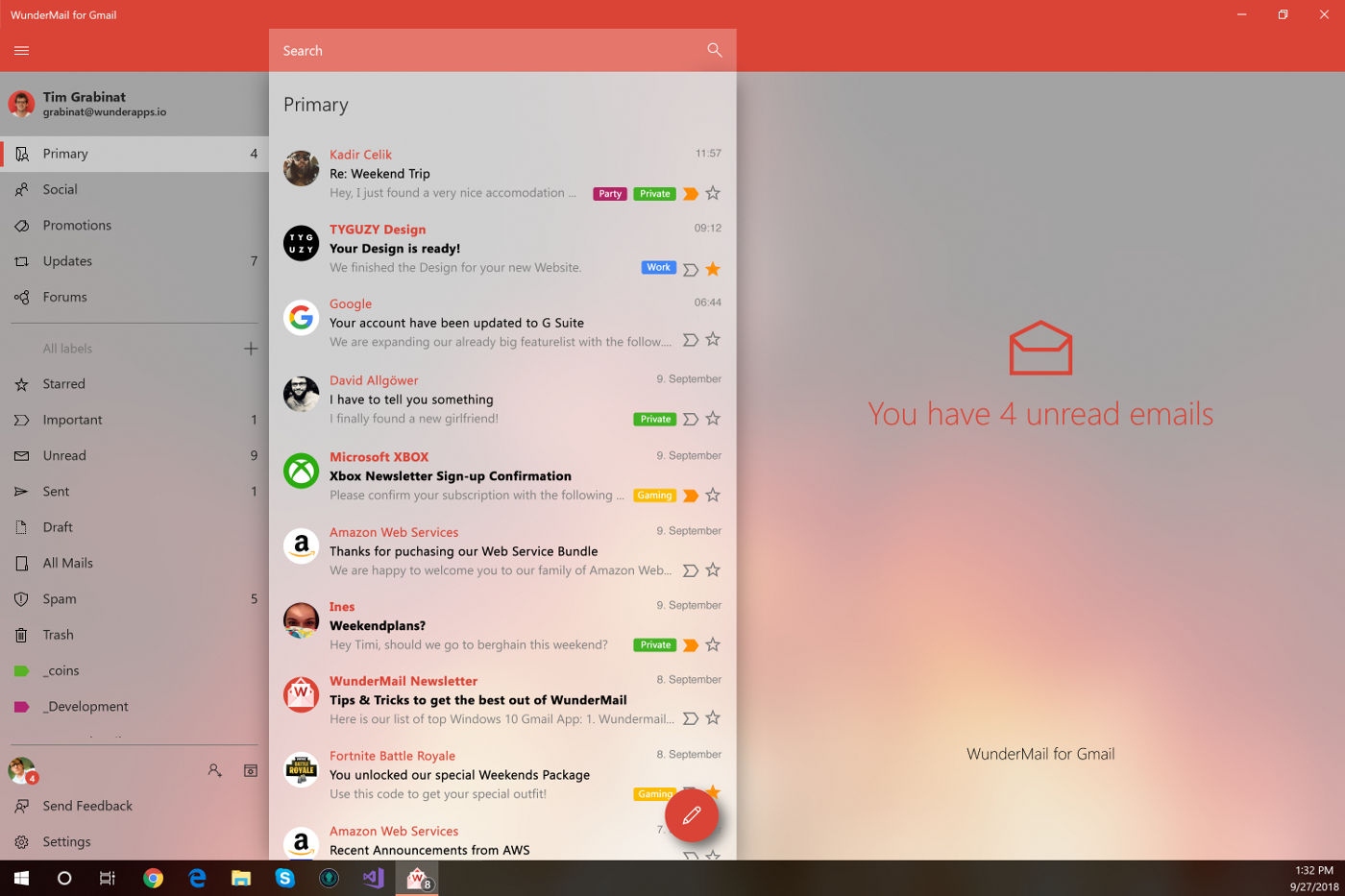
Task: Unstar the TYGUZY Design email
Action: (713, 269)
